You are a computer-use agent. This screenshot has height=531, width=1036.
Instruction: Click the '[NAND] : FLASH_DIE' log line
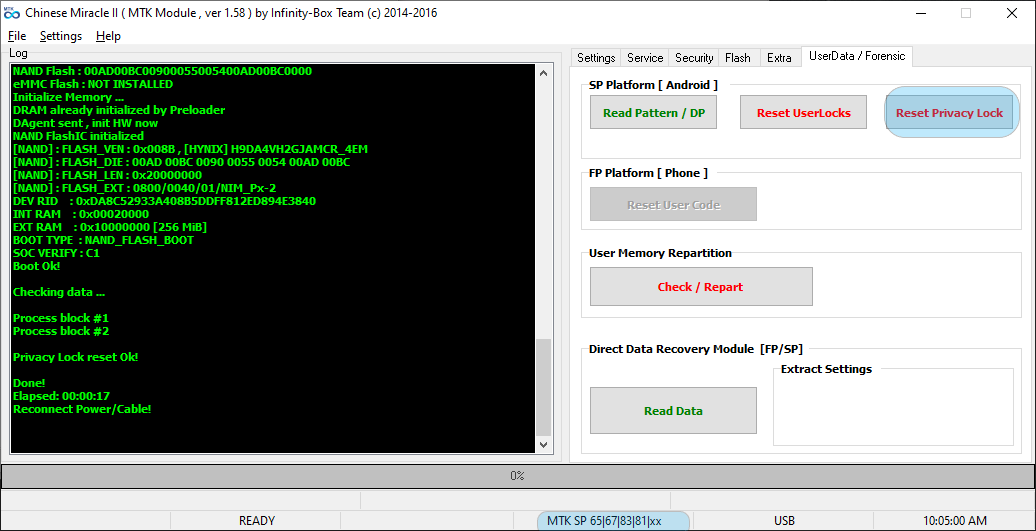(x=182, y=162)
